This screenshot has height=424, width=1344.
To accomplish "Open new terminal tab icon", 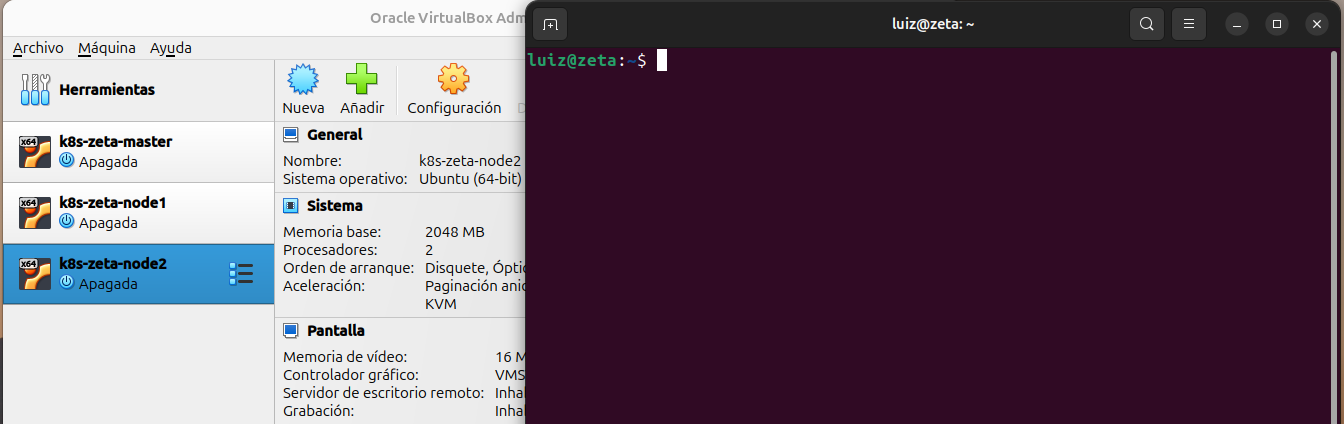I will [550, 24].
